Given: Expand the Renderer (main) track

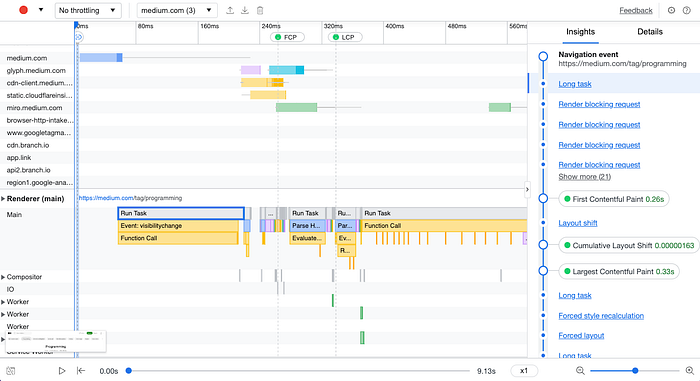Looking at the screenshot, I should 3,199.
